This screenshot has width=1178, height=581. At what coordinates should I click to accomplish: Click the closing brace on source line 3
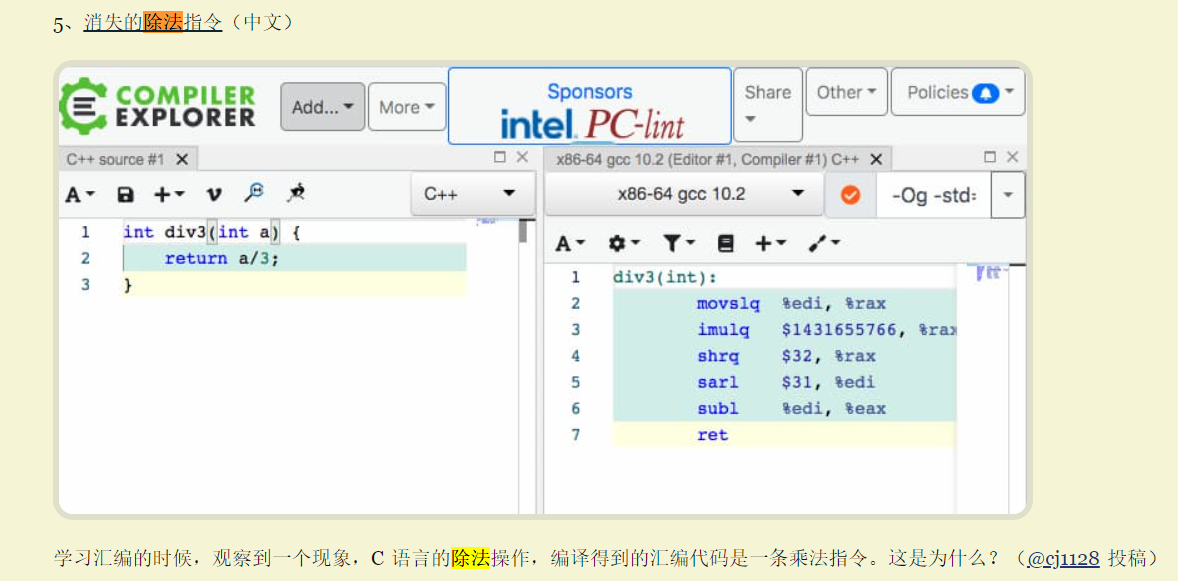(128, 285)
